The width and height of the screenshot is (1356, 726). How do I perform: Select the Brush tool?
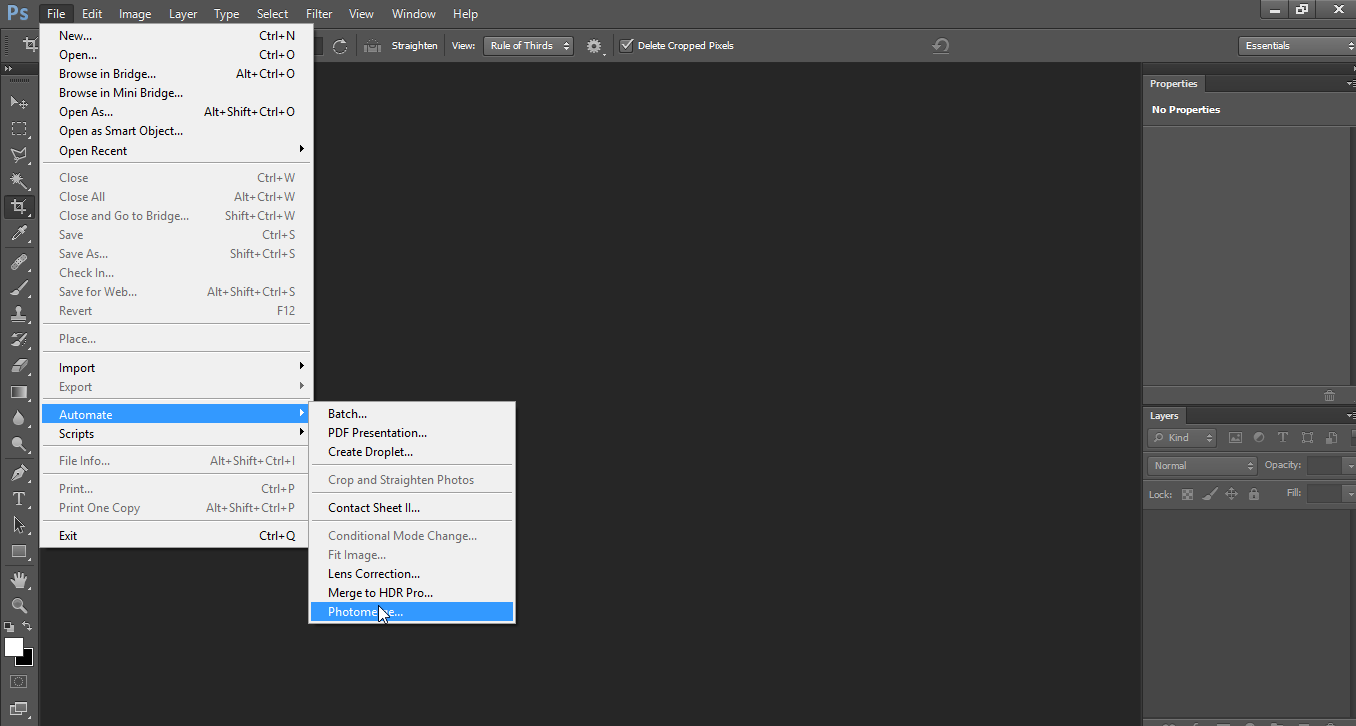(19, 289)
